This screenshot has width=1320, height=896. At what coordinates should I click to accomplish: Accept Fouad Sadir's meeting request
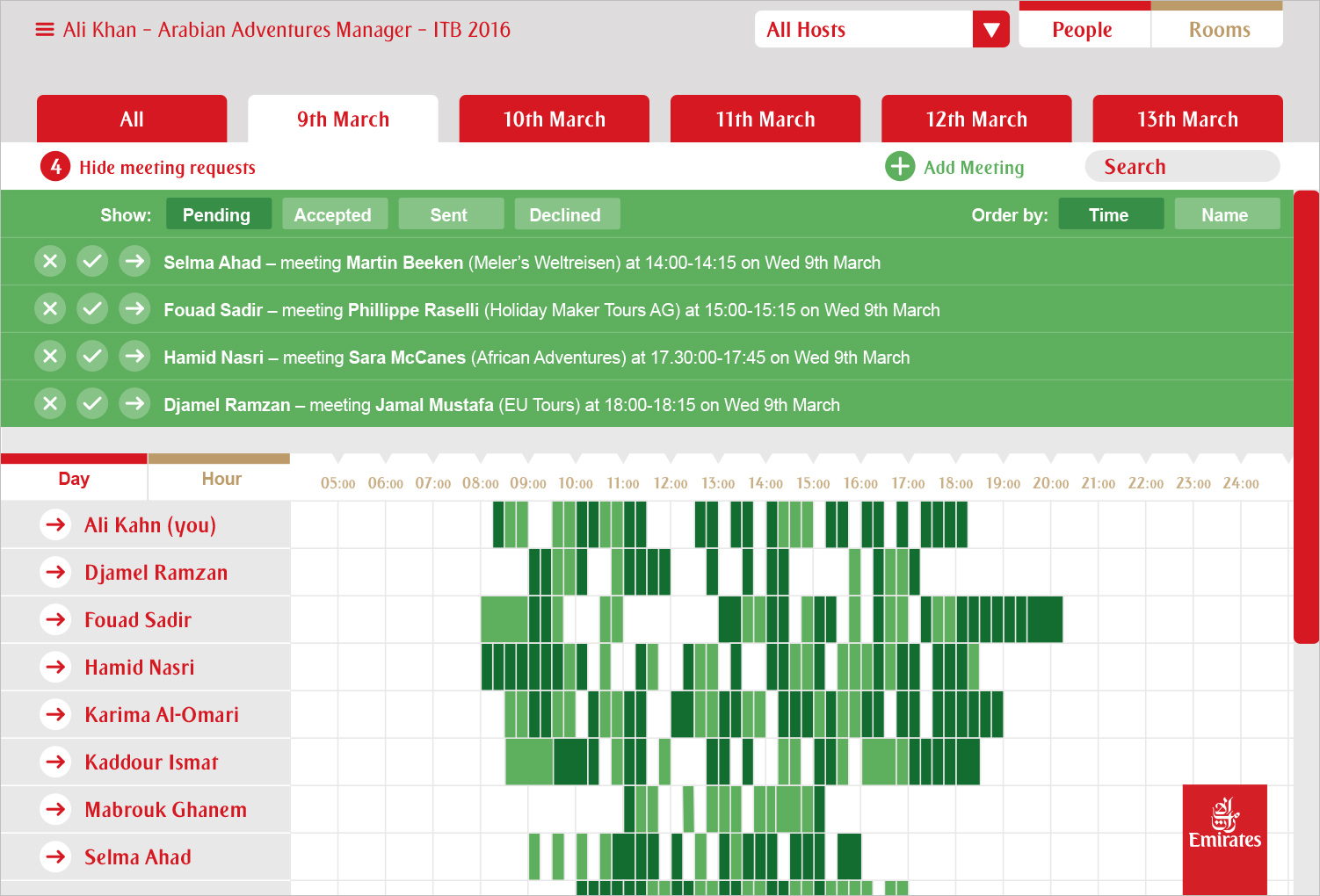coord(92,309)
